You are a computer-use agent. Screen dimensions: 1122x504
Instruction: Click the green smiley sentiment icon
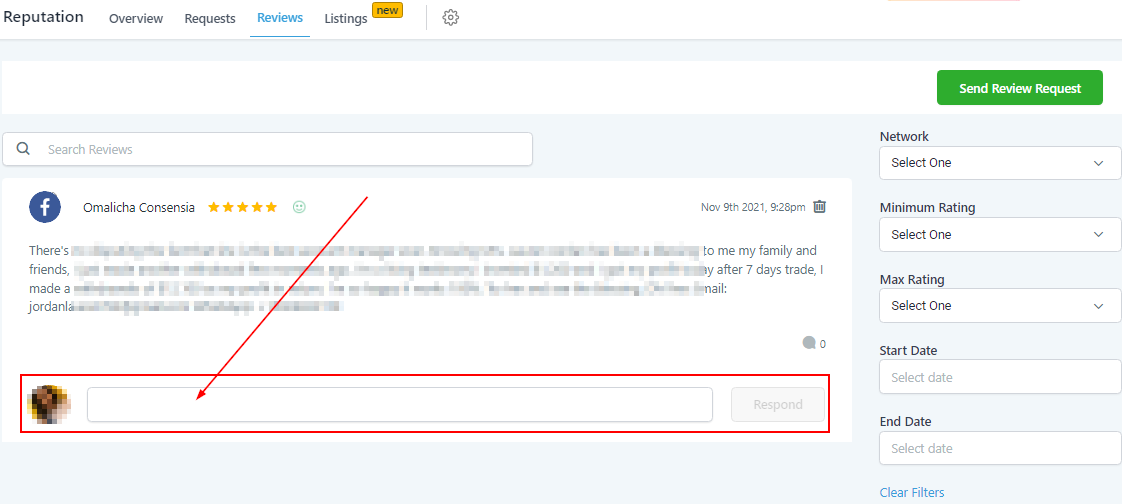[x=299, y=207]
